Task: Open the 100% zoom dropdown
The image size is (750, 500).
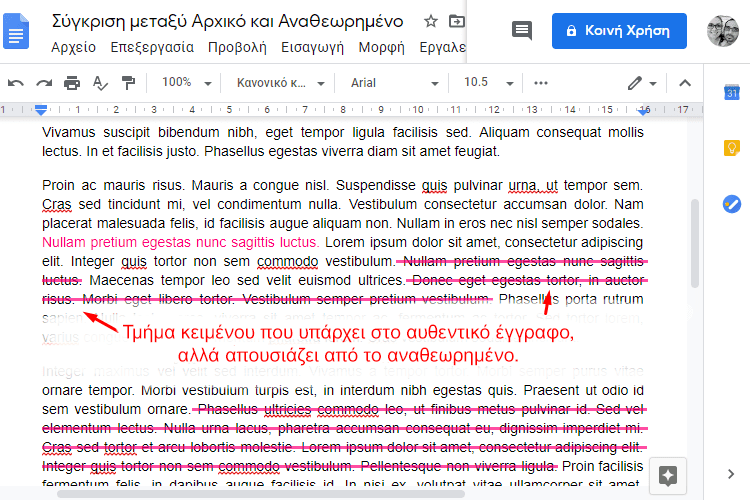Action: 186,83
